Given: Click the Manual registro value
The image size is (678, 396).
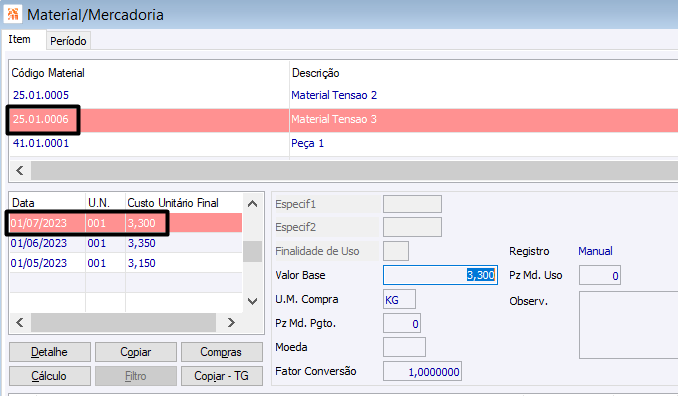Looking at the screenshot, I should pos(595,251).
